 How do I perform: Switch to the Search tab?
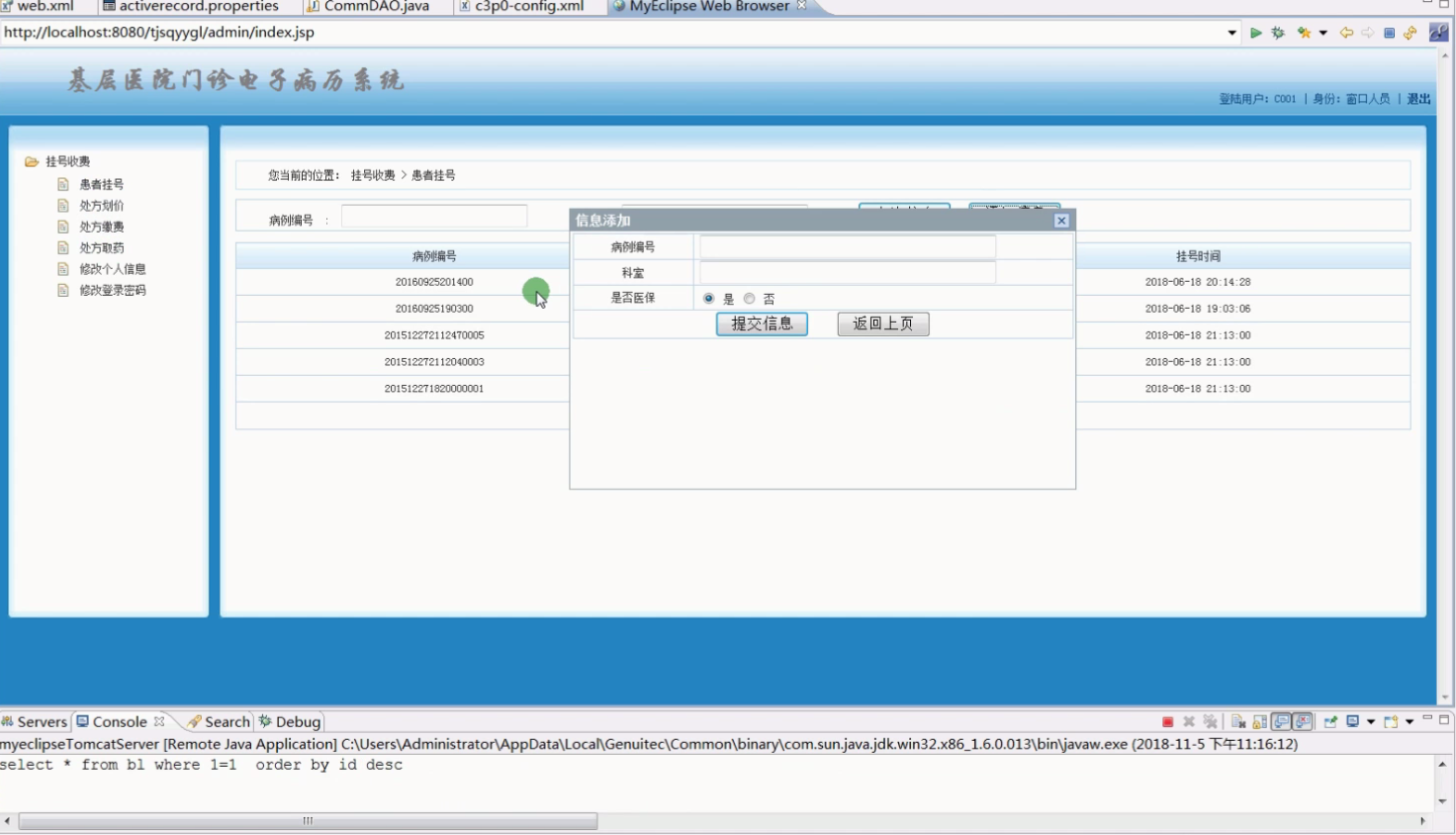point(219,722)
